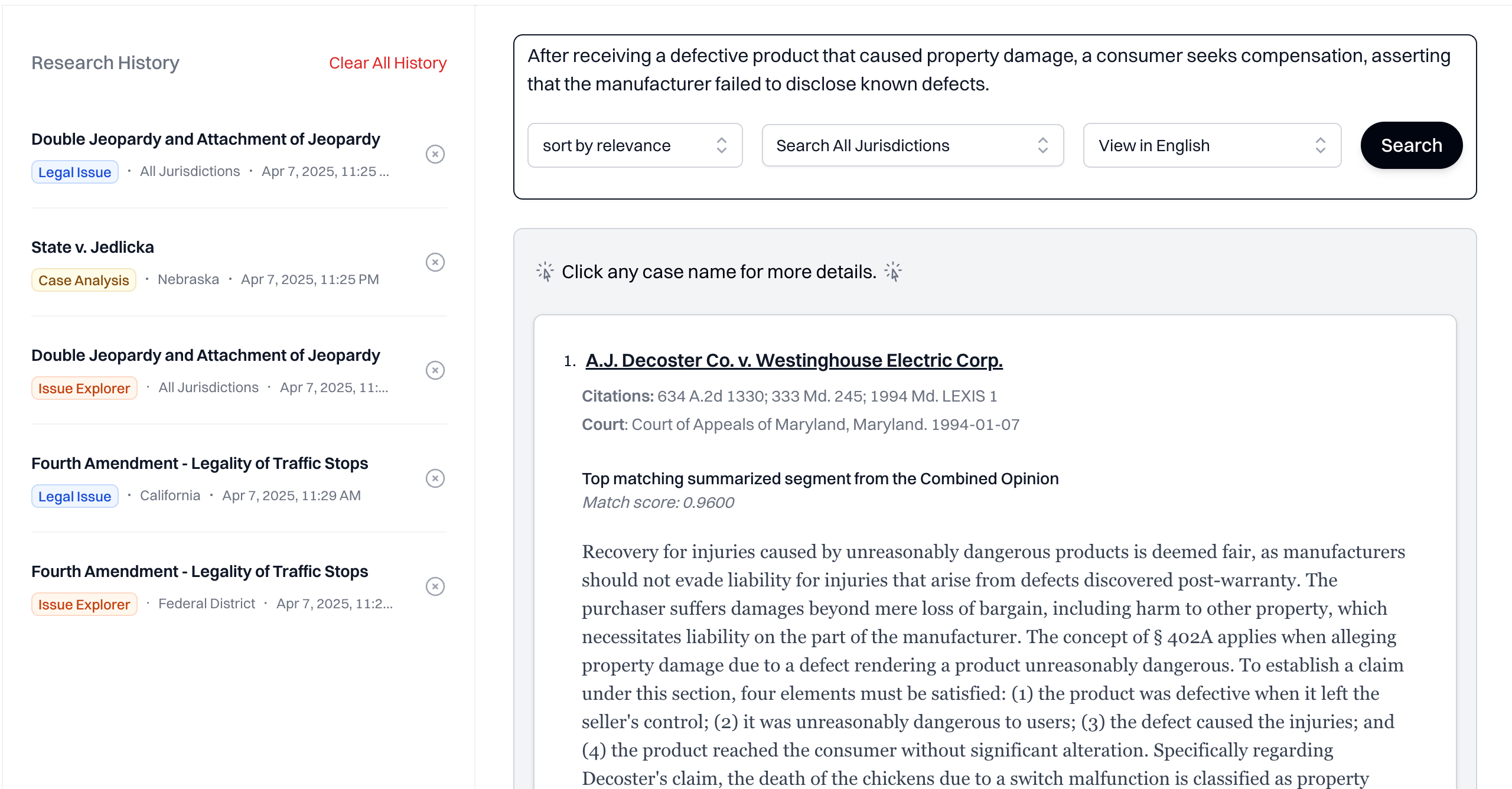Viewport: 1512px width, 789px height.
Task: Expand Search All Jurisdictions selector
Action: pos(912,145)
